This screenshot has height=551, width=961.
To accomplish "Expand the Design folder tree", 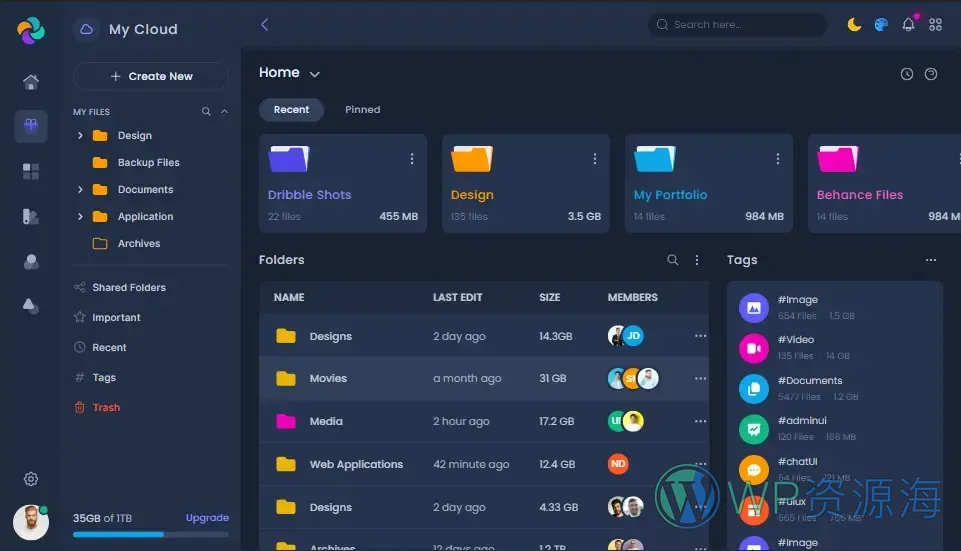I will tap(80, 136).
